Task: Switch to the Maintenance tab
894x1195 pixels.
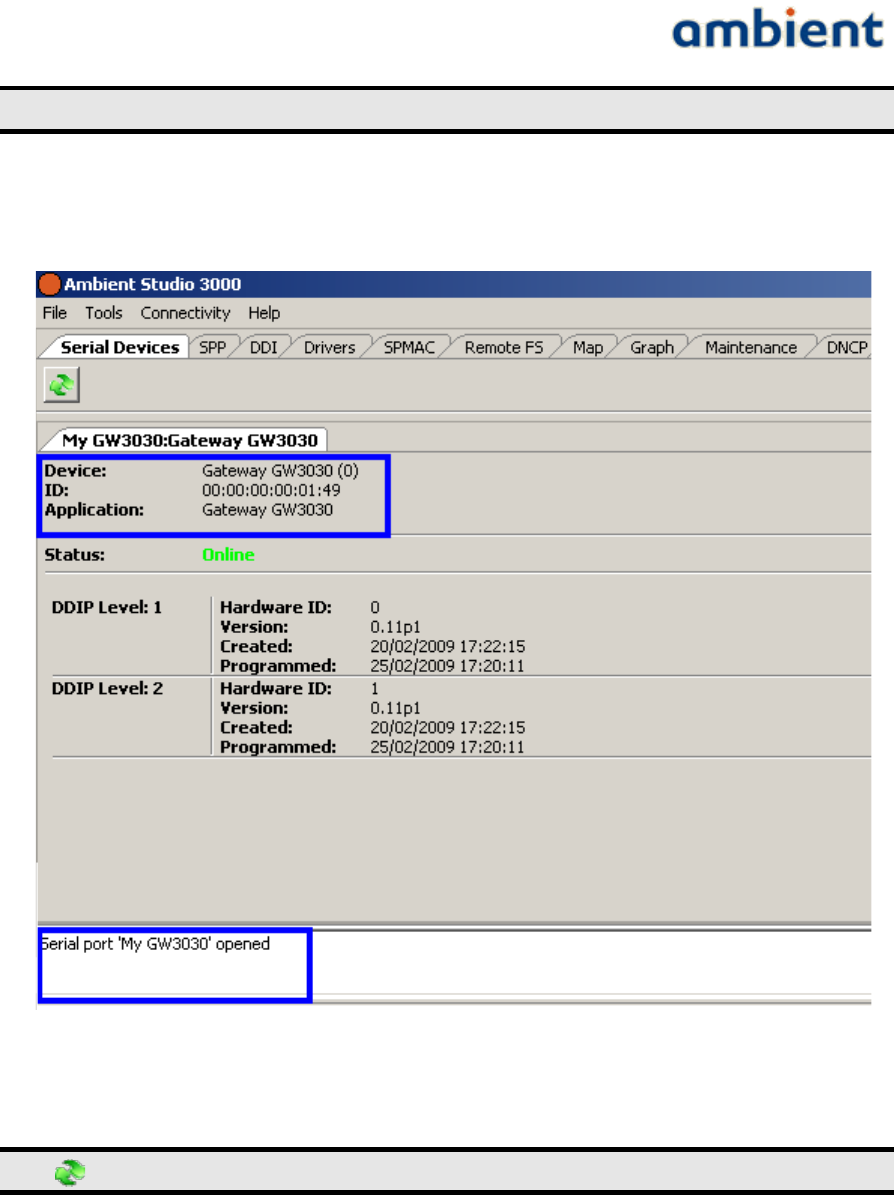Action: click(751, 348)
